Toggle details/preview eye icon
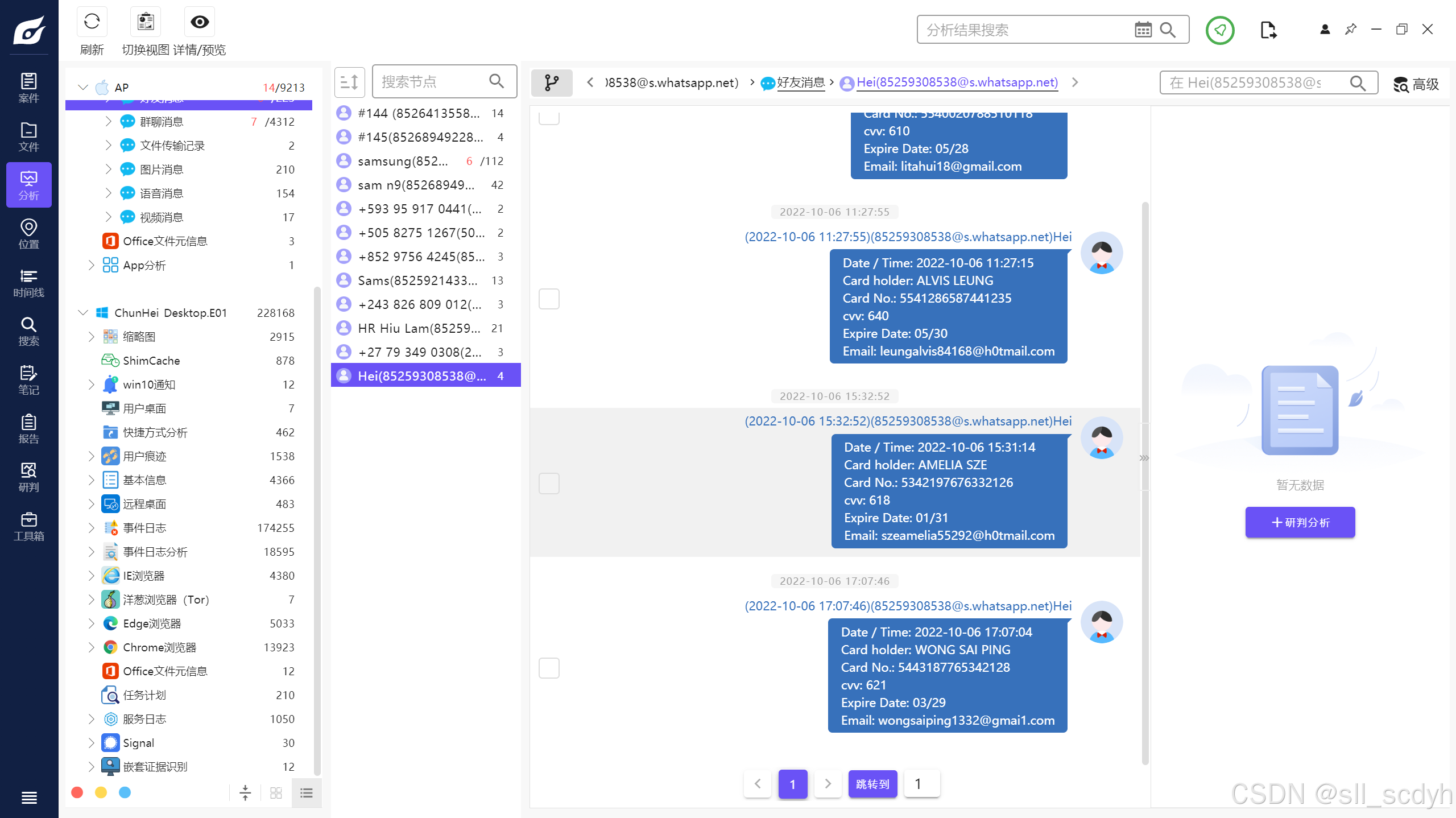 point(199,22)
